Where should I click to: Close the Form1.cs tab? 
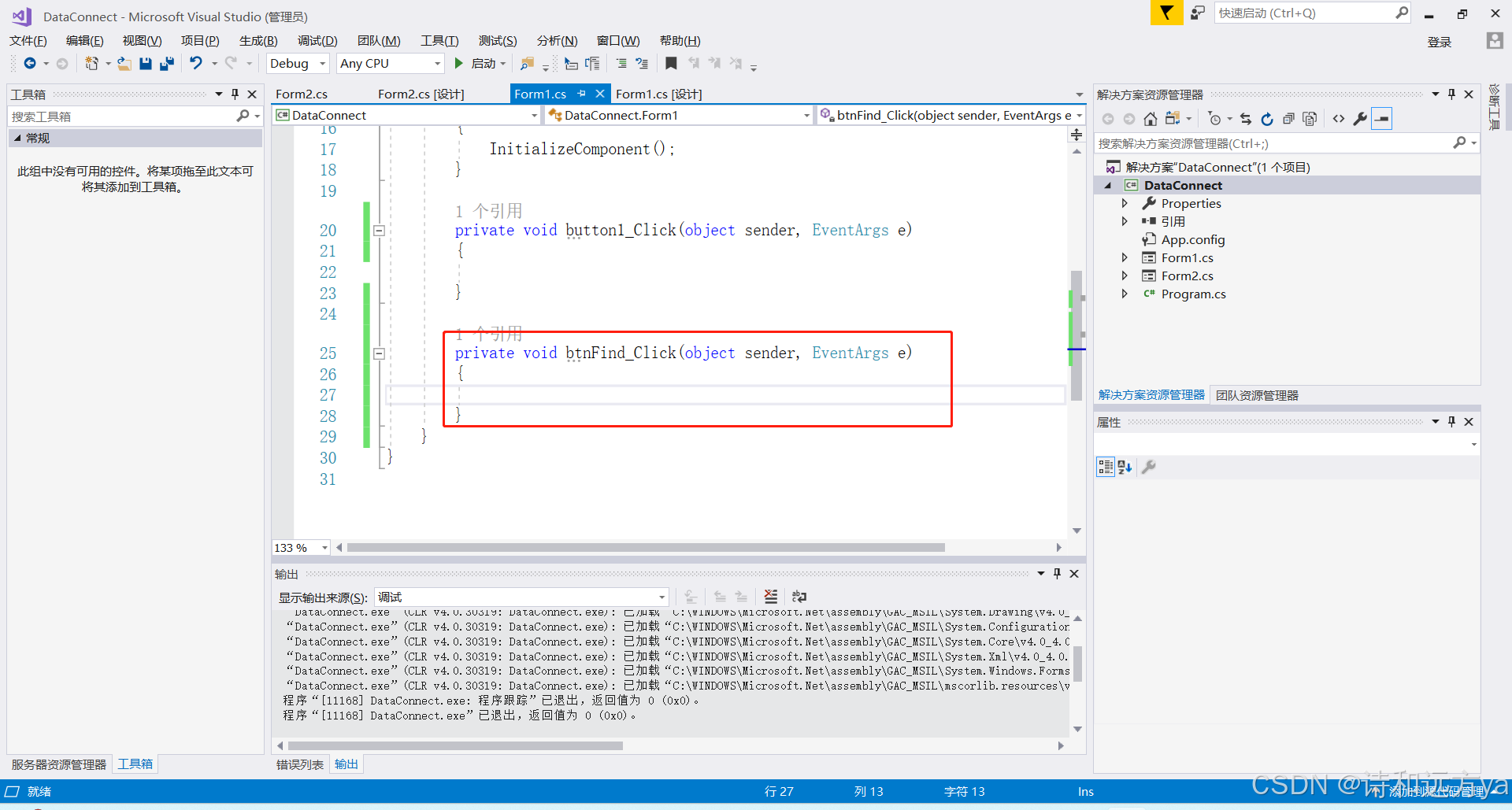point(600,94)
